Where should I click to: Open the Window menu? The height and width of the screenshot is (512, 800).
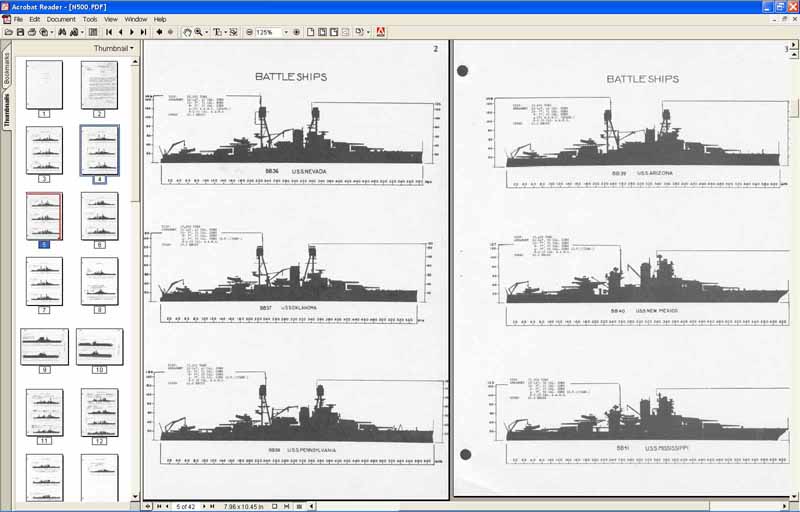(136, 19)
